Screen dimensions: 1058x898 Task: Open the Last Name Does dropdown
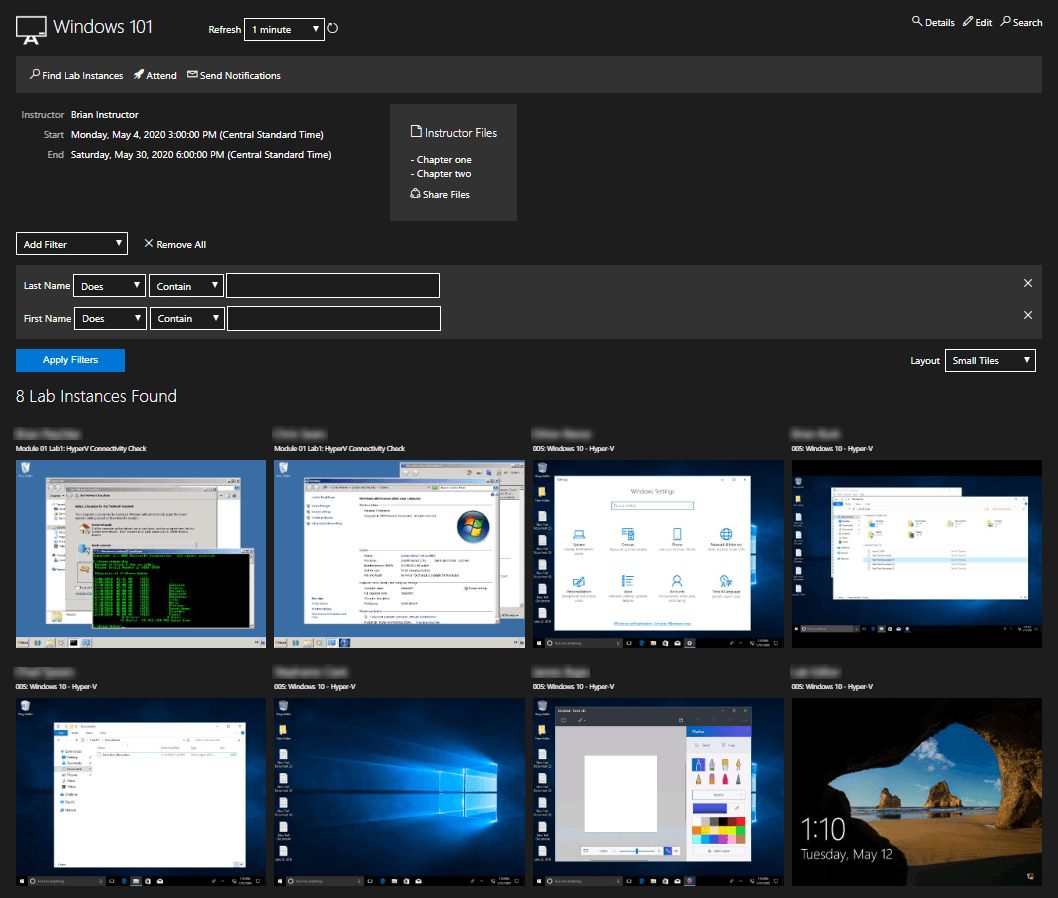coord(110,286)
